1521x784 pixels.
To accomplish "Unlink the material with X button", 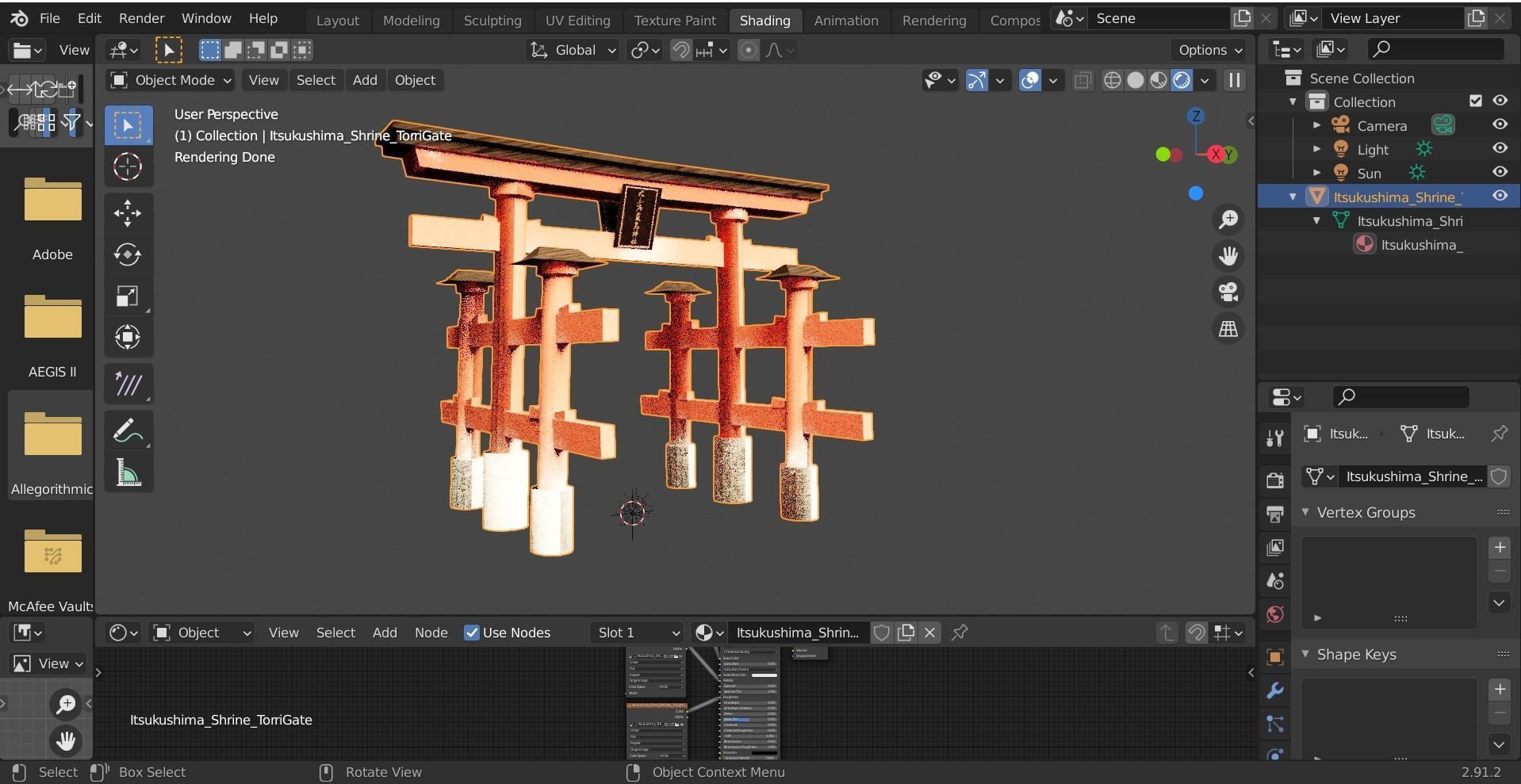I will [x=930, y=633].
